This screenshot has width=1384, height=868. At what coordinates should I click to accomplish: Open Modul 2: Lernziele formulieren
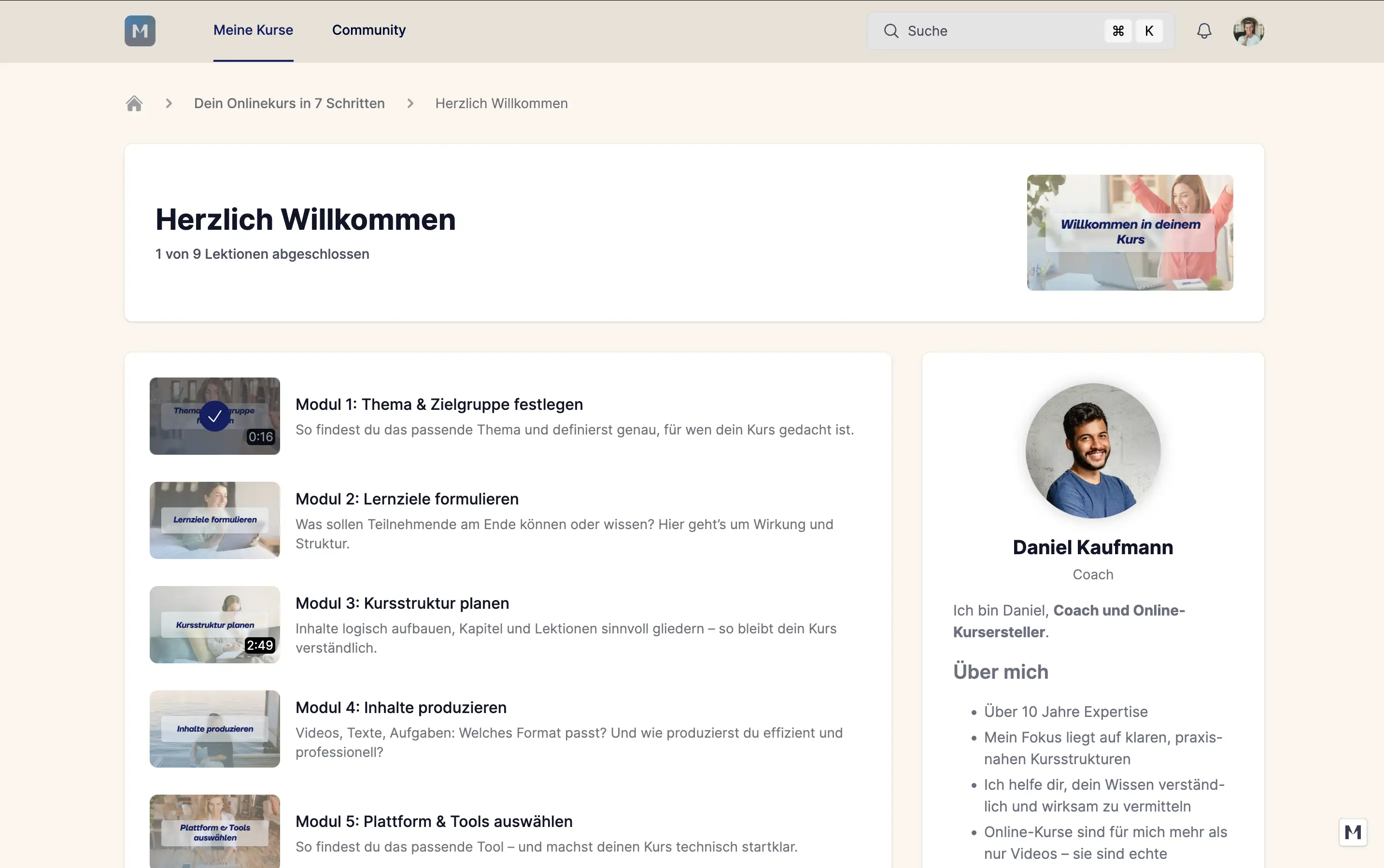407,499
